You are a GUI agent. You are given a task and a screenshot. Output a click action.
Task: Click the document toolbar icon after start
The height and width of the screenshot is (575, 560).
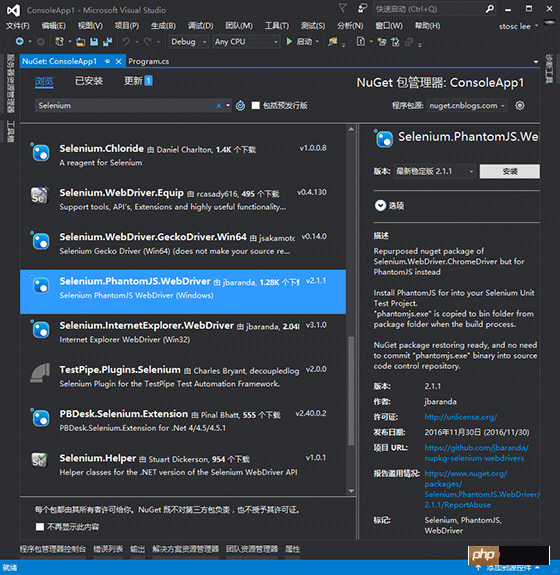click(361, 42)
